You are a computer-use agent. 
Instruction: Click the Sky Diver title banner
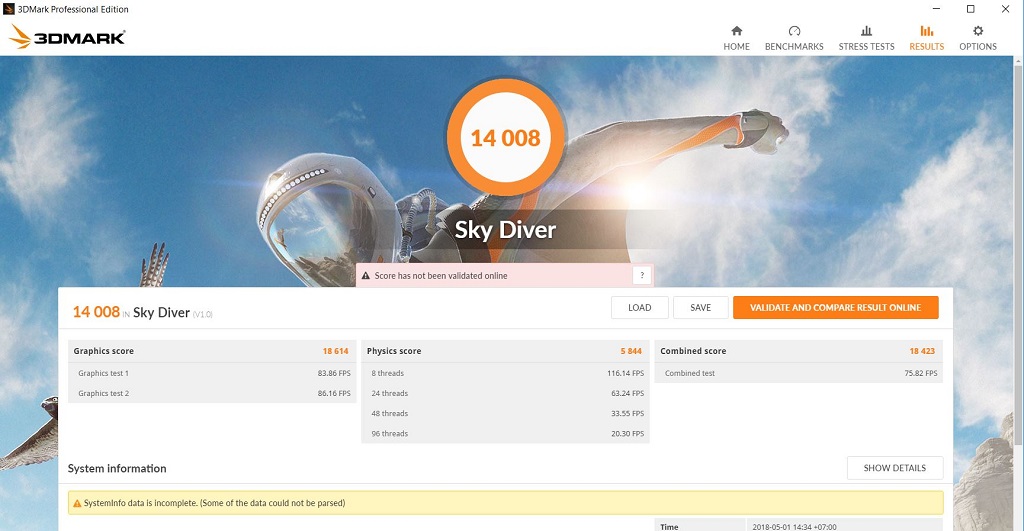pyautogui.click(x=505, y=230)
